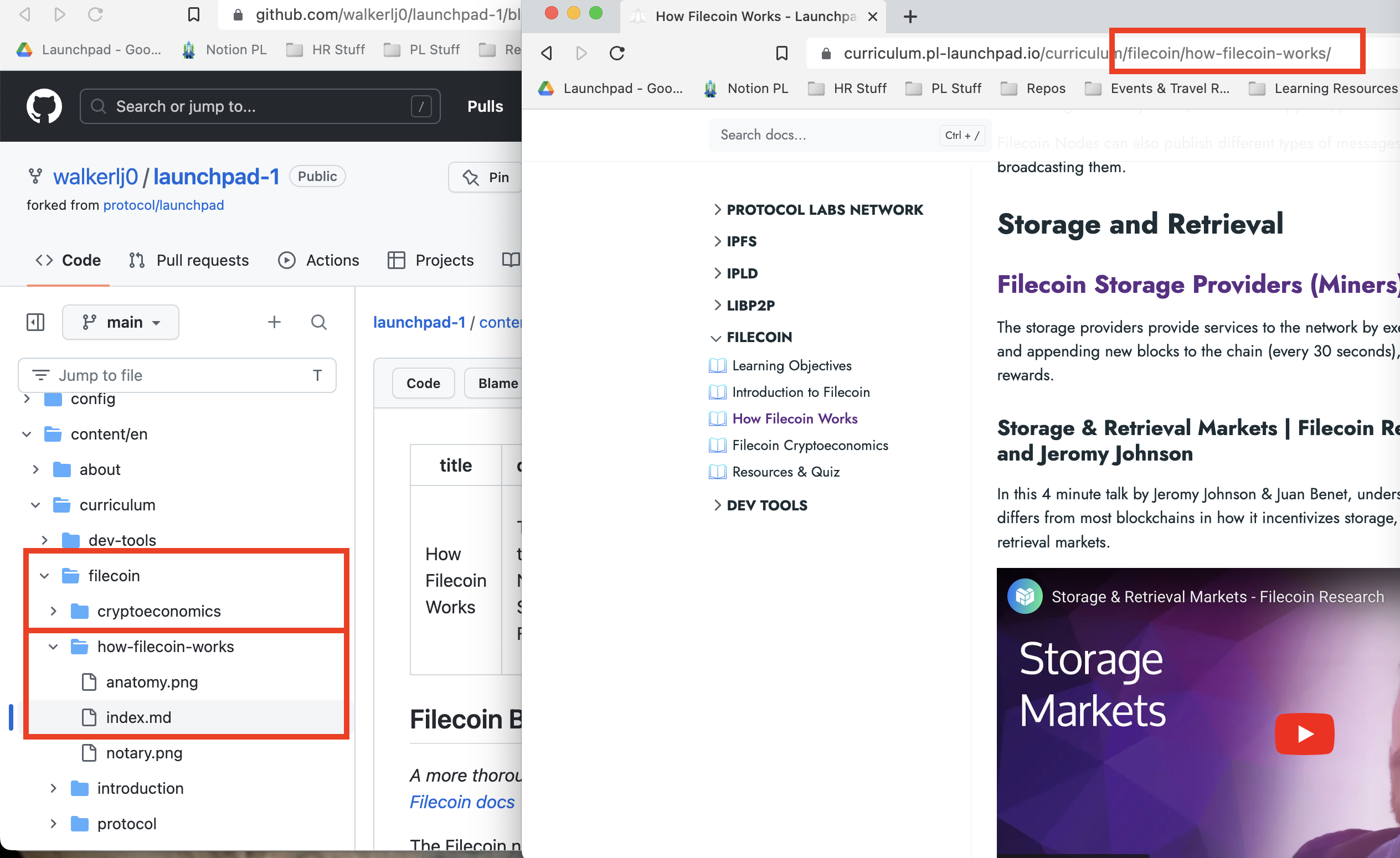The image size is (1400, 858).
Task: Go forward in the Launchpad browser window
Action: tap(581, 53)
